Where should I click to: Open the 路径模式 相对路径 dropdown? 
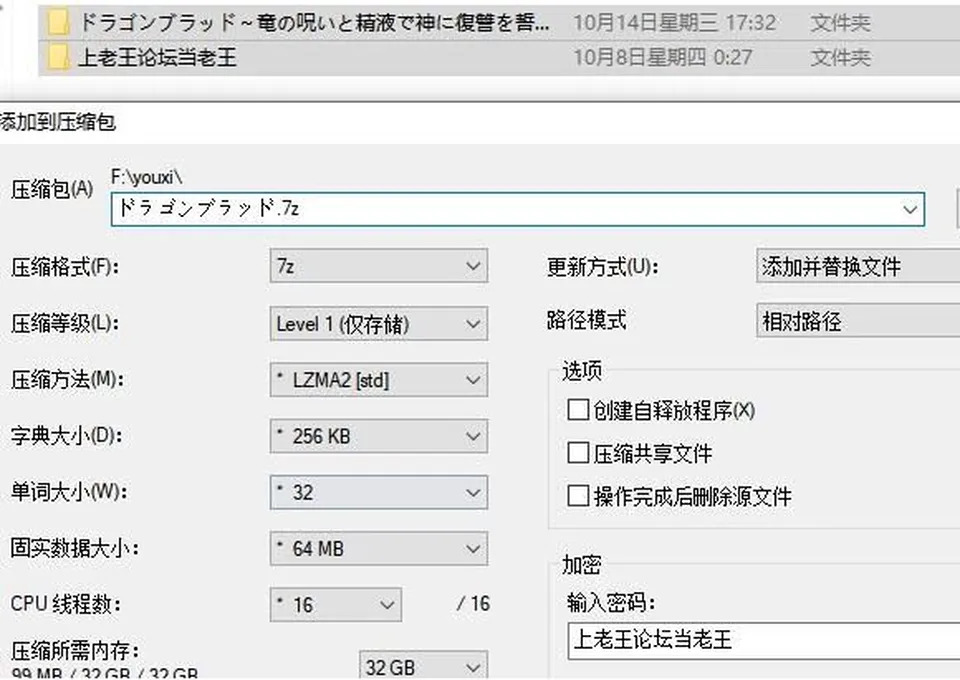[x=858, y=321]
